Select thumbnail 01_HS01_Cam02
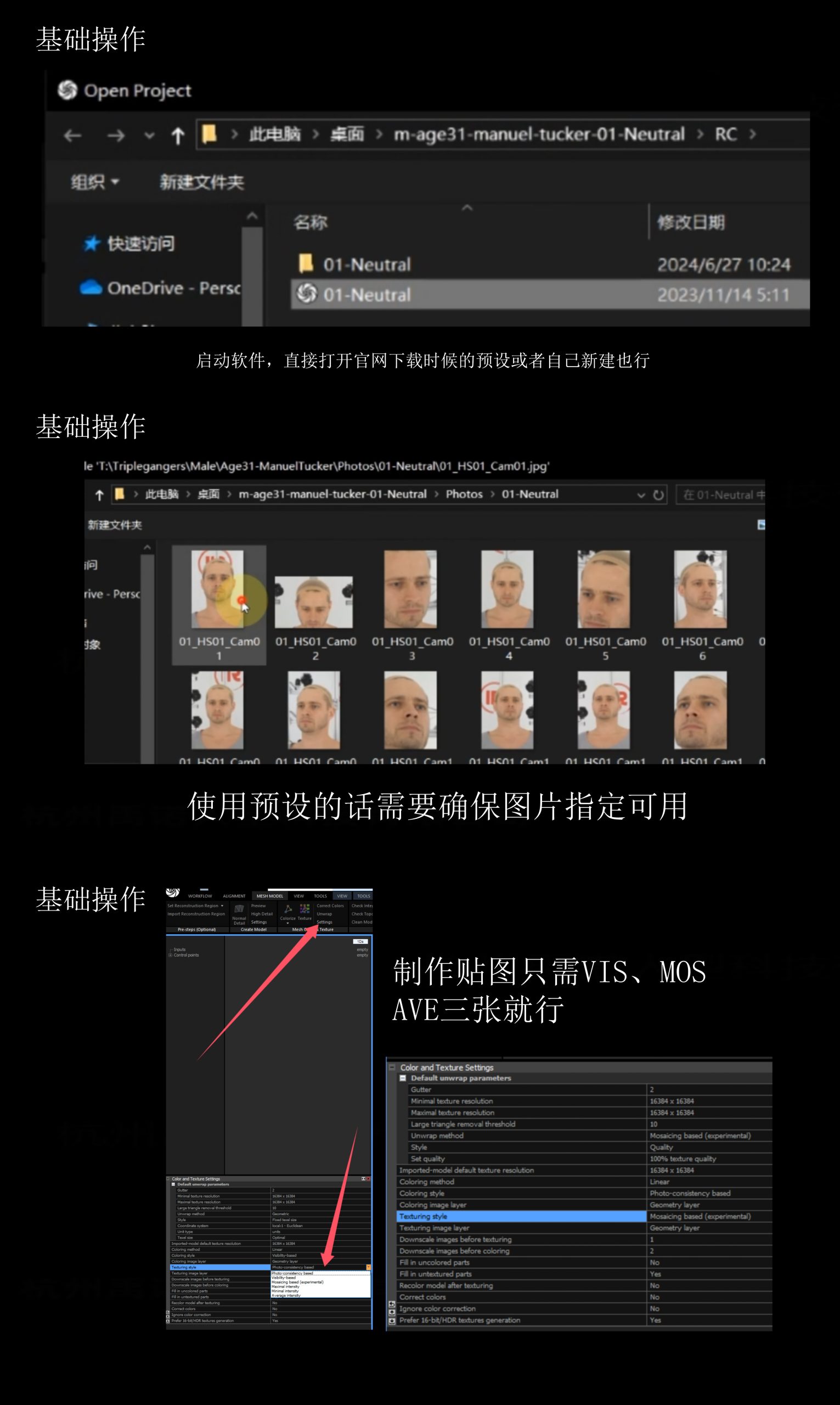Viewport: 840px width, 1405px height. 315,617
